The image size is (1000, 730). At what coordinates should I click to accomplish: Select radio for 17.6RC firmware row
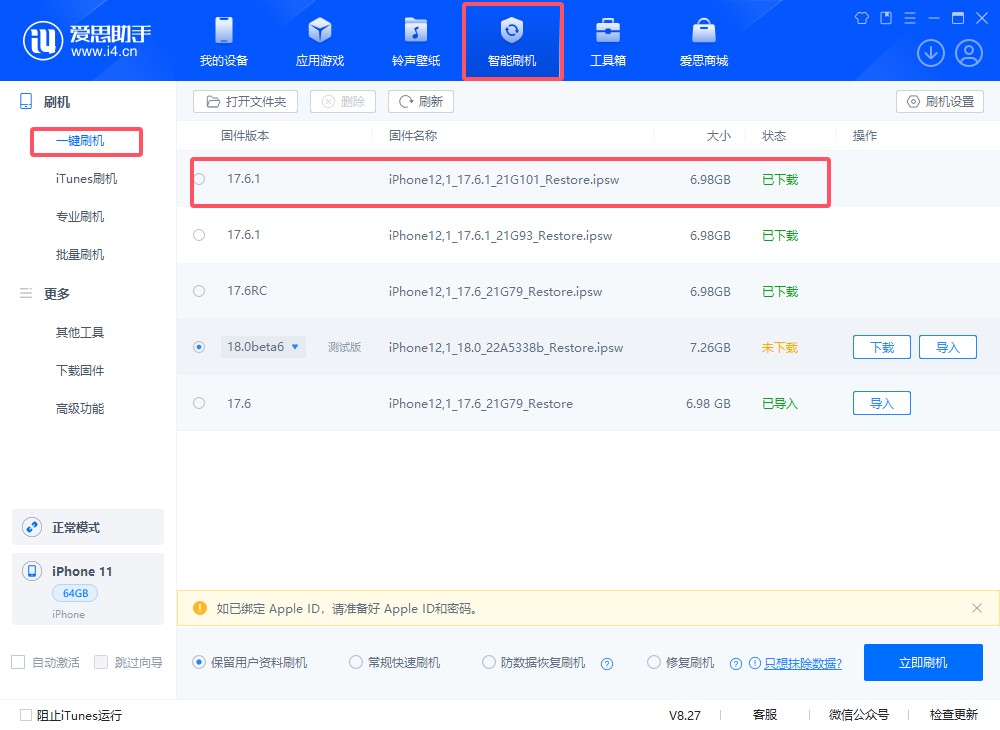click(x=199, y=291)
